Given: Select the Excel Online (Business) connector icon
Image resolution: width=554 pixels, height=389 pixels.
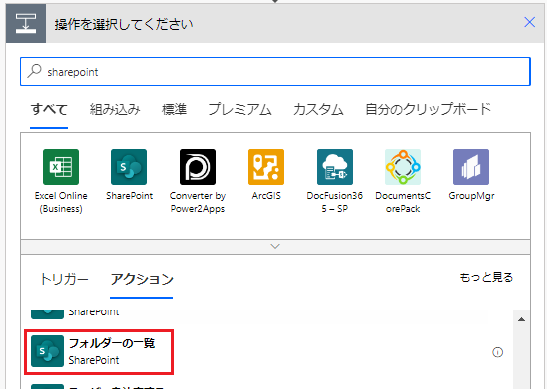Looking at the screenshot, I should (61, 167).
